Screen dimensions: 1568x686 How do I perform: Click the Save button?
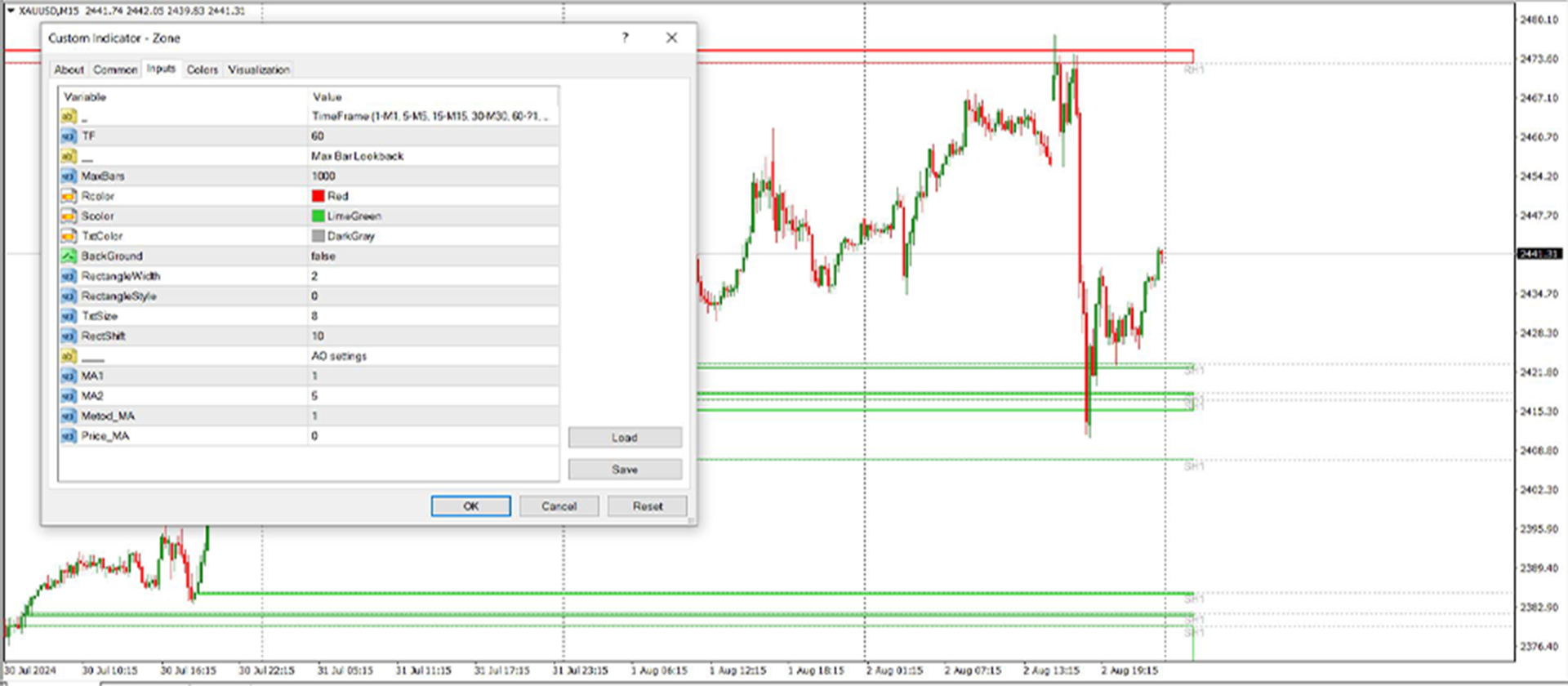tap(625, 470)
